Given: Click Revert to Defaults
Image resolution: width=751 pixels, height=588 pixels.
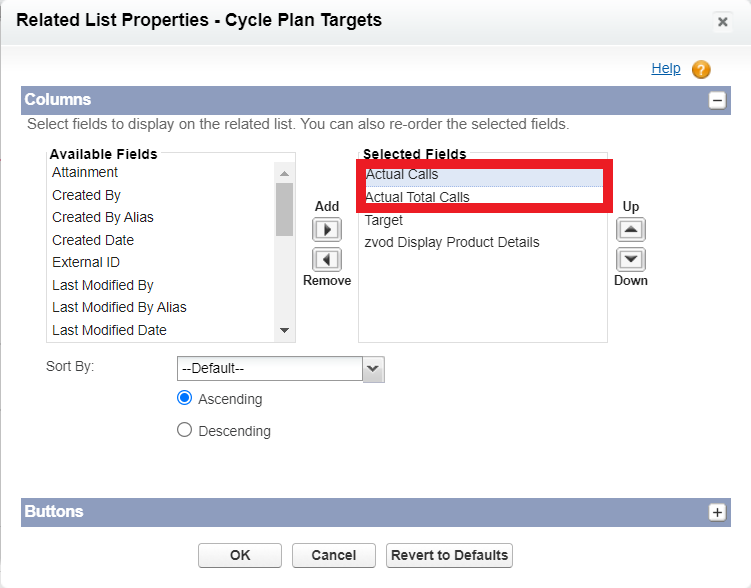Looking at the screenshot, I should coord(450,556).
